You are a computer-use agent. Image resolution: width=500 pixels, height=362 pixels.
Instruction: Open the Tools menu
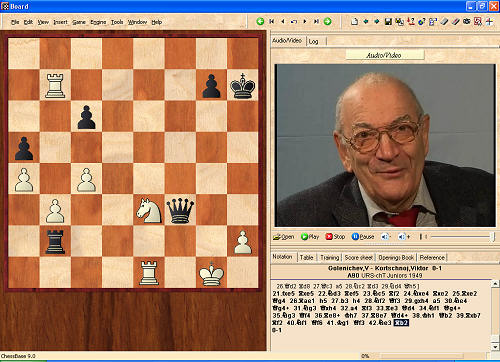pos(117,22)
